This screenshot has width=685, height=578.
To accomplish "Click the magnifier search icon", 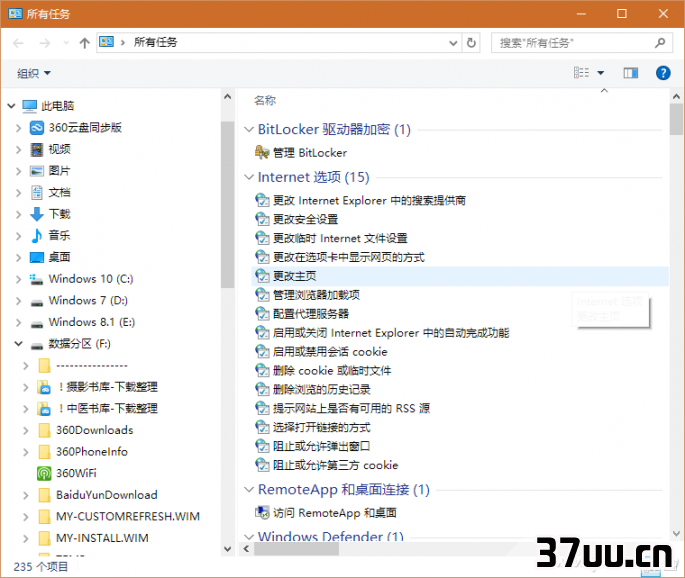I will click(660, 43).
